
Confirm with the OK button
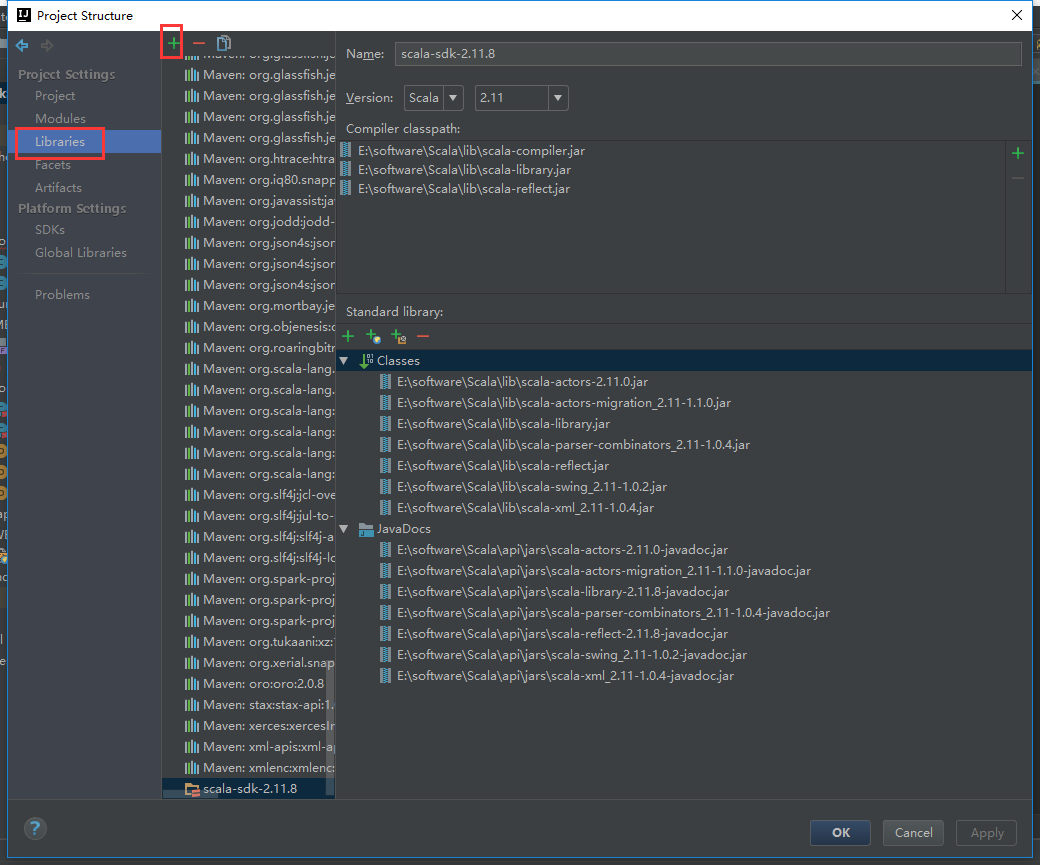coord(840,832)
